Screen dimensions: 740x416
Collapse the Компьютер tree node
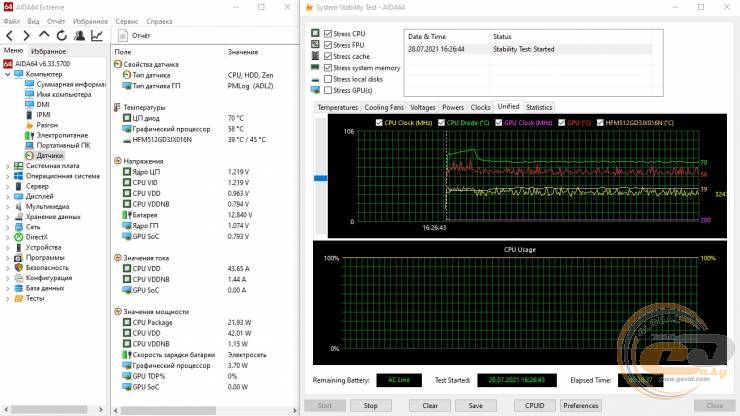(x=8, y=74)
